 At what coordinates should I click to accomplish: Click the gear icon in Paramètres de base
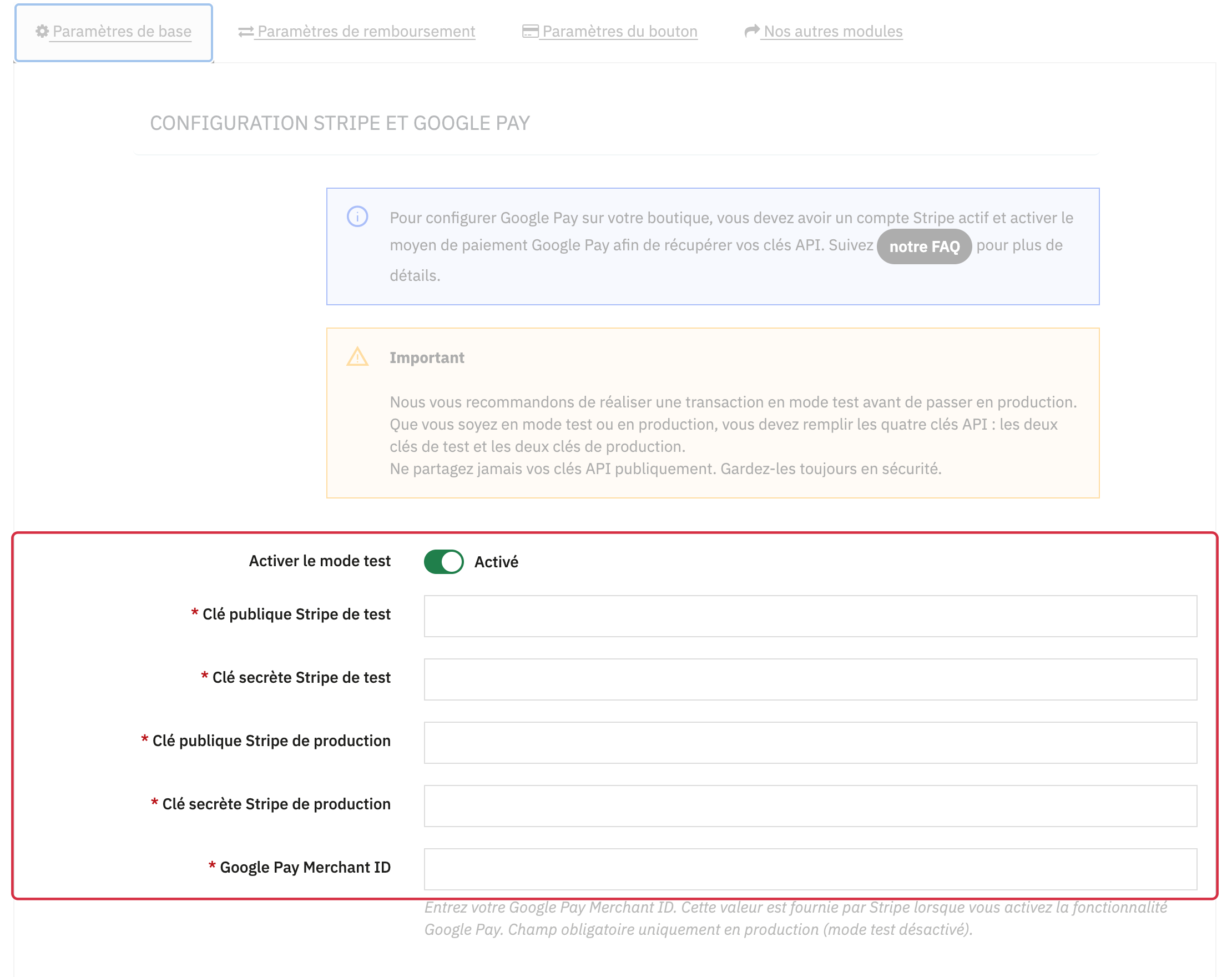[42, 31]
